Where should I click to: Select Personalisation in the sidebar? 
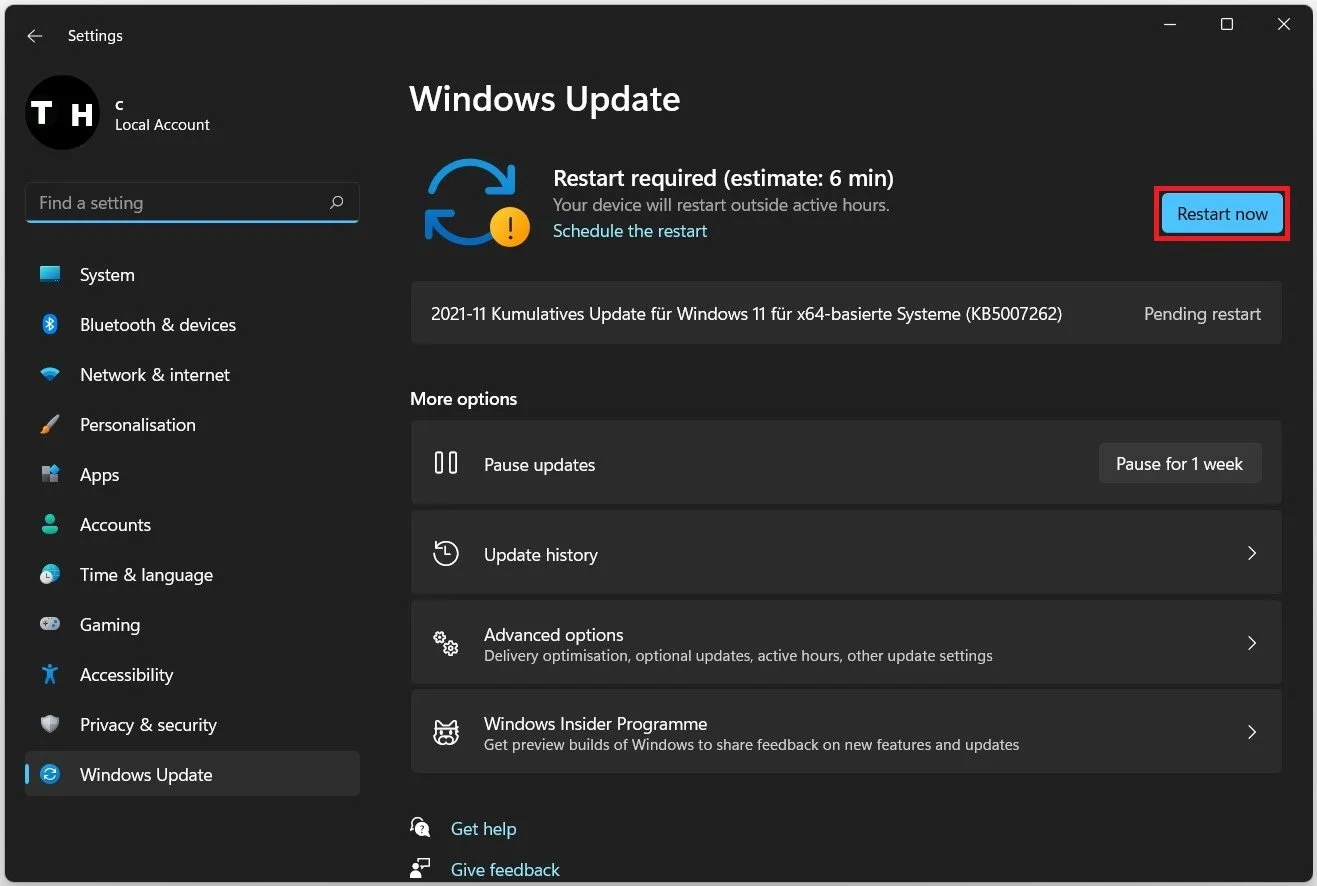click(x=192, y=425)
